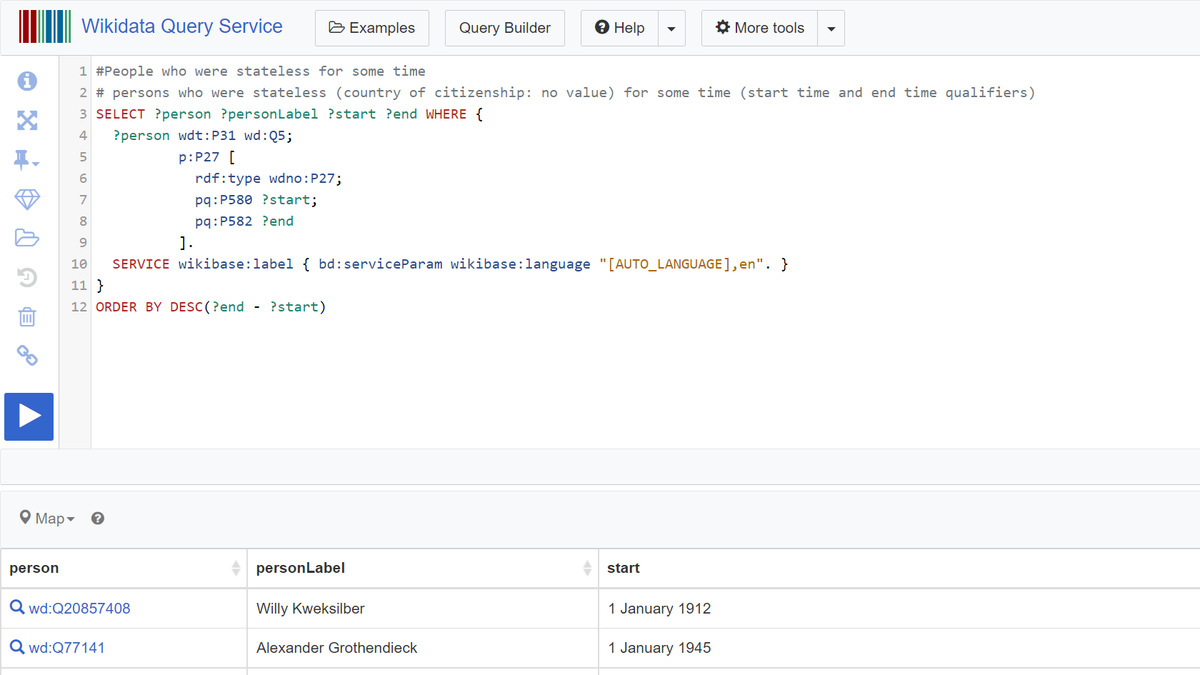Place cursor in SELECT line of query
Image resolution: width=1200 pixels, height=675 pixels.
(x=290, y=114)
